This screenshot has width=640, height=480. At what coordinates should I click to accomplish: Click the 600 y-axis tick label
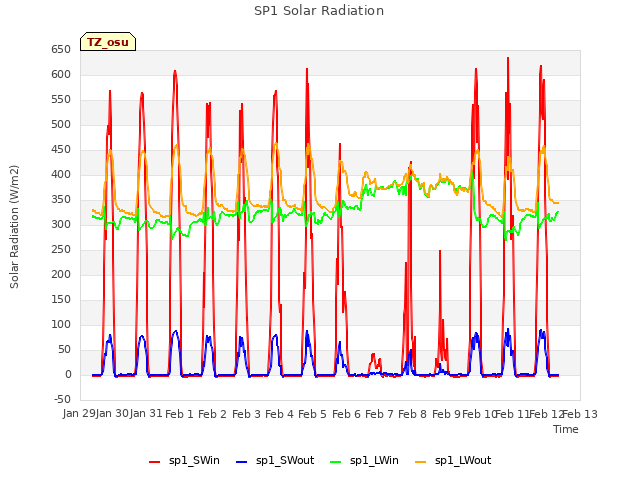61,74
